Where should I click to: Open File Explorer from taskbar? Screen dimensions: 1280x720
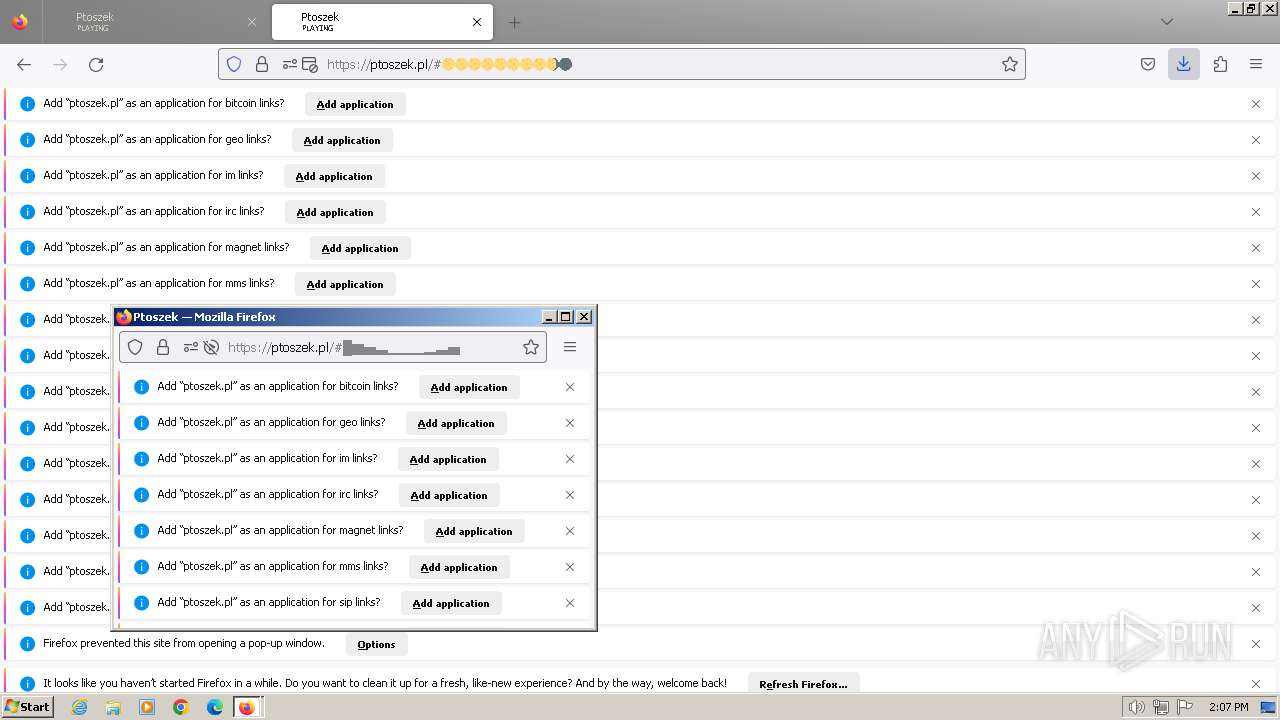point(113,707)
